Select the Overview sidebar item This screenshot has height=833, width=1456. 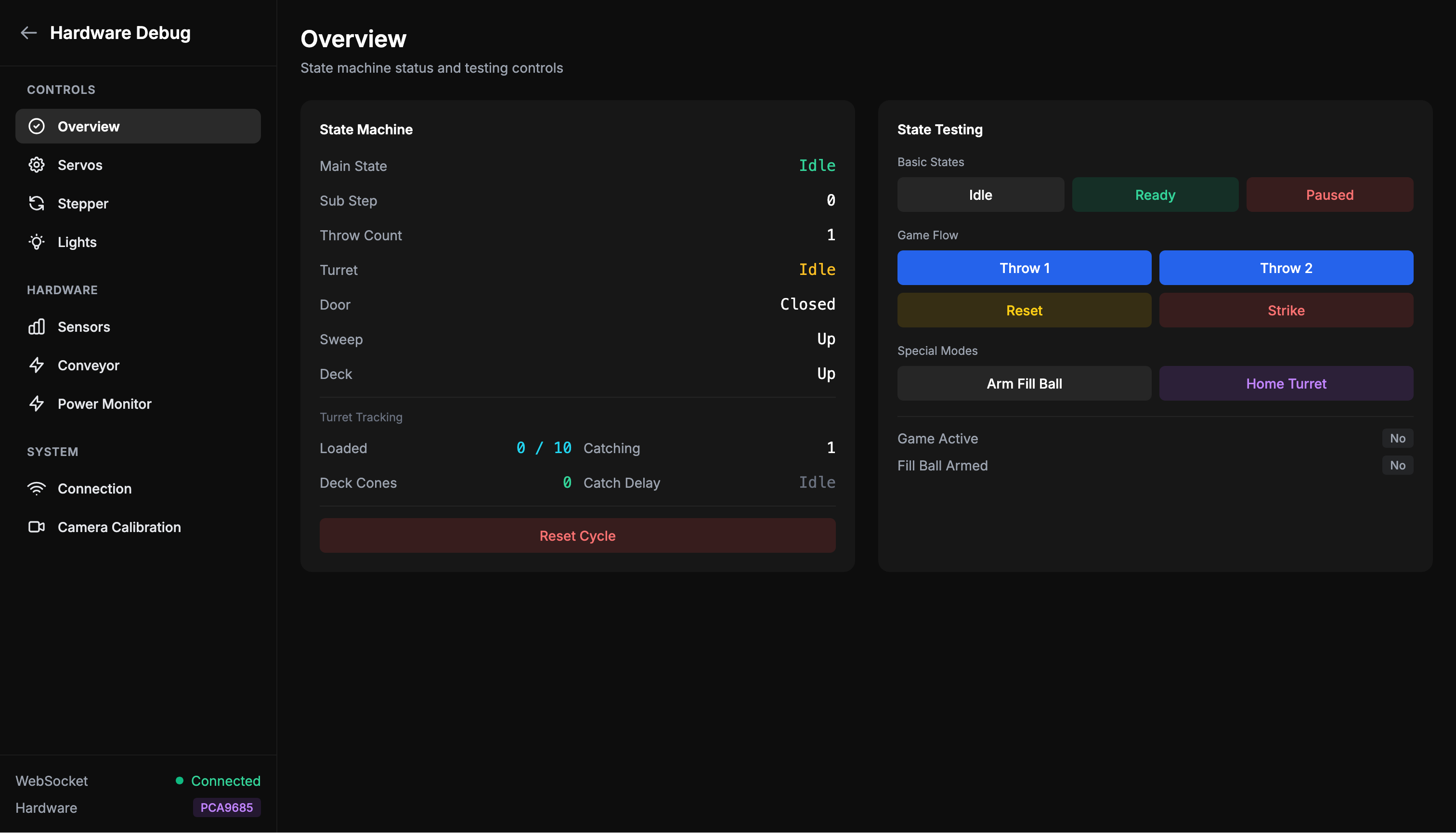pyautogui.click(x=138, y=127)
